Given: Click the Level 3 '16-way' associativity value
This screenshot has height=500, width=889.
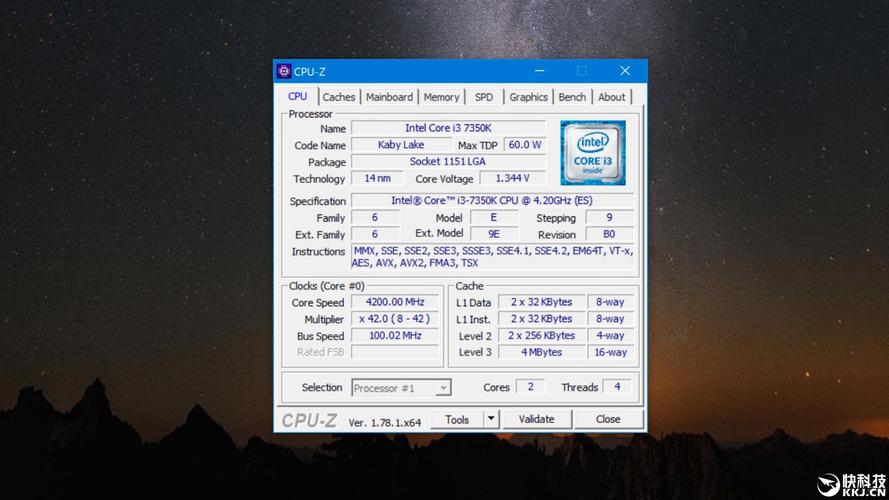Looking at the screenshot, I should point(610,352).
